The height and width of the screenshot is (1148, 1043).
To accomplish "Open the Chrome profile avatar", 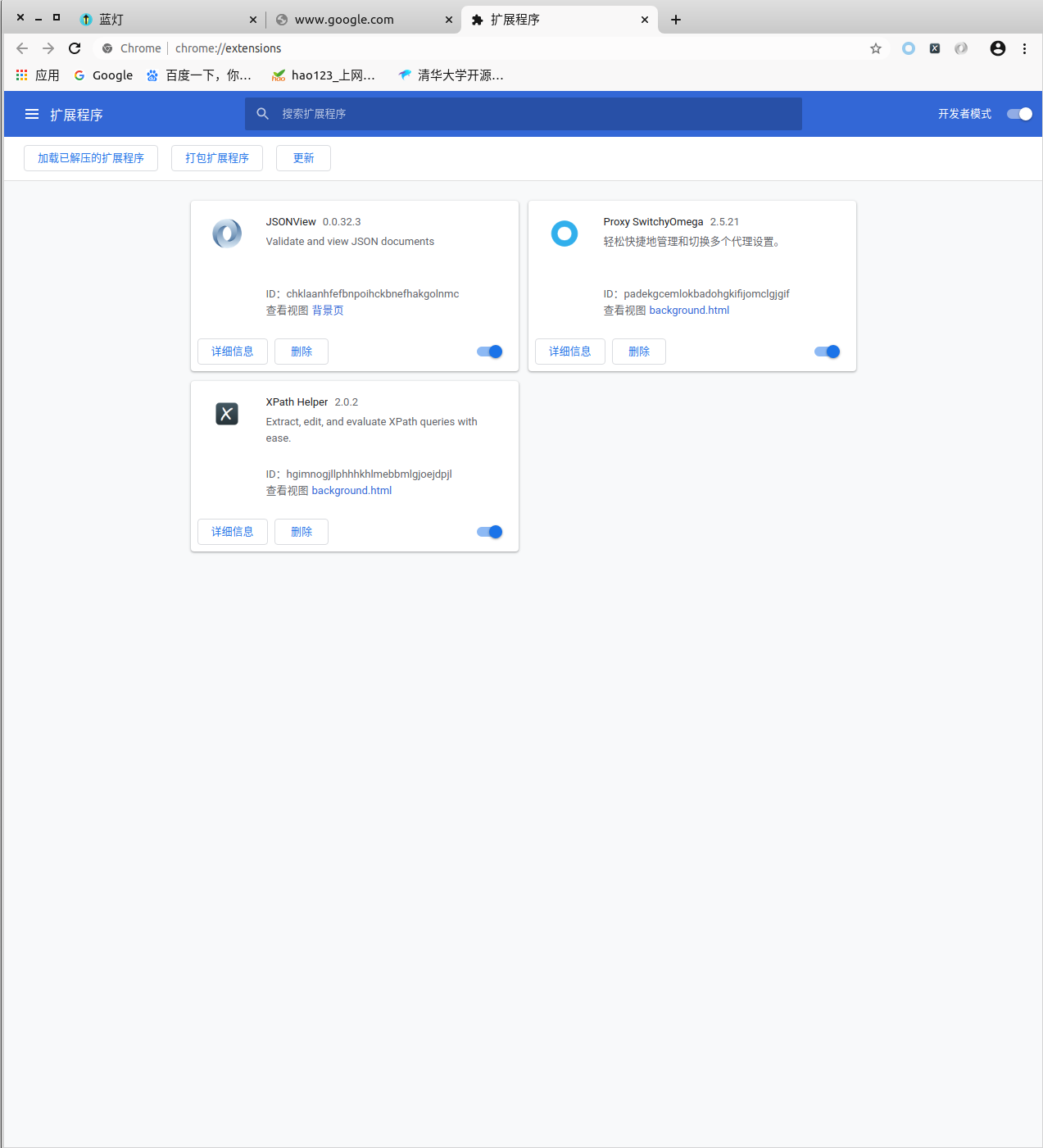I will point(998,48).
